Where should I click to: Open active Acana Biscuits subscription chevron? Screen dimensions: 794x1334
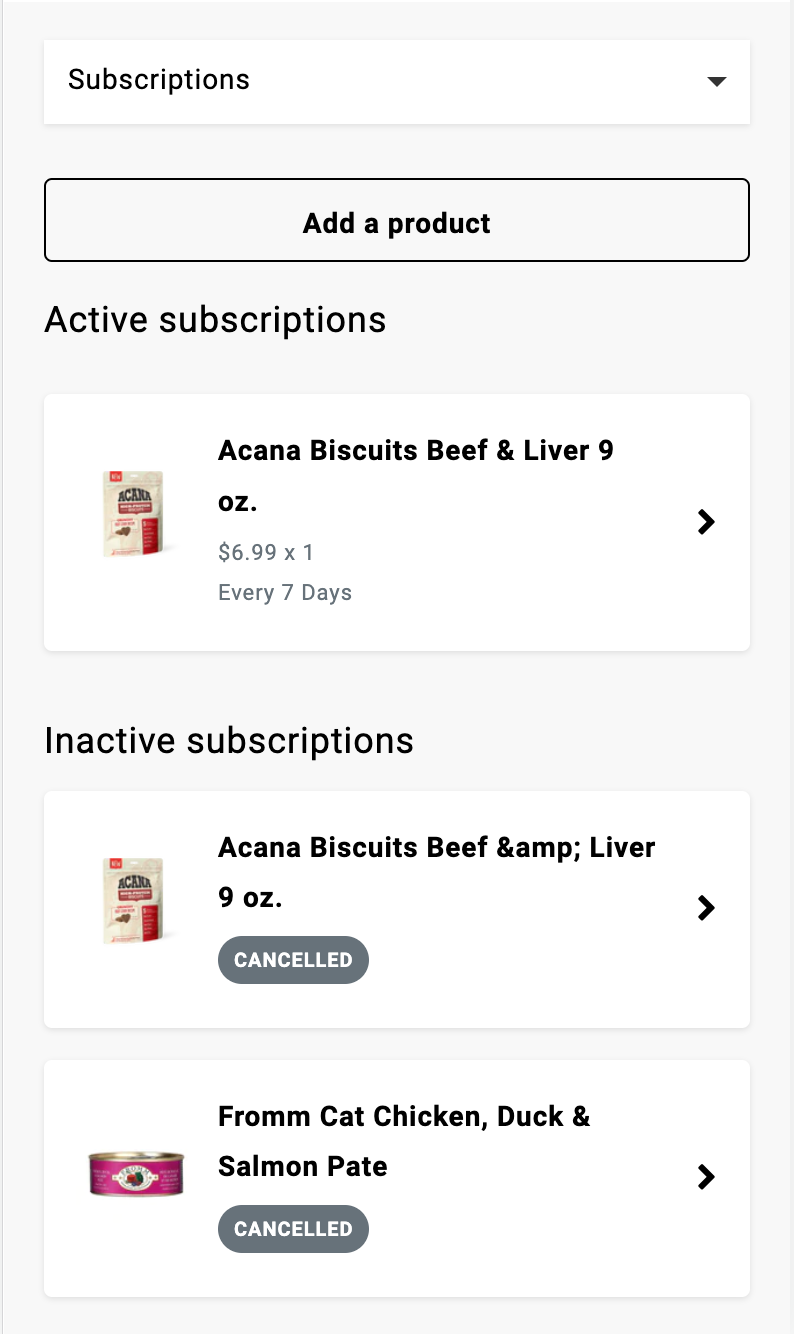(x=706, y=522)
